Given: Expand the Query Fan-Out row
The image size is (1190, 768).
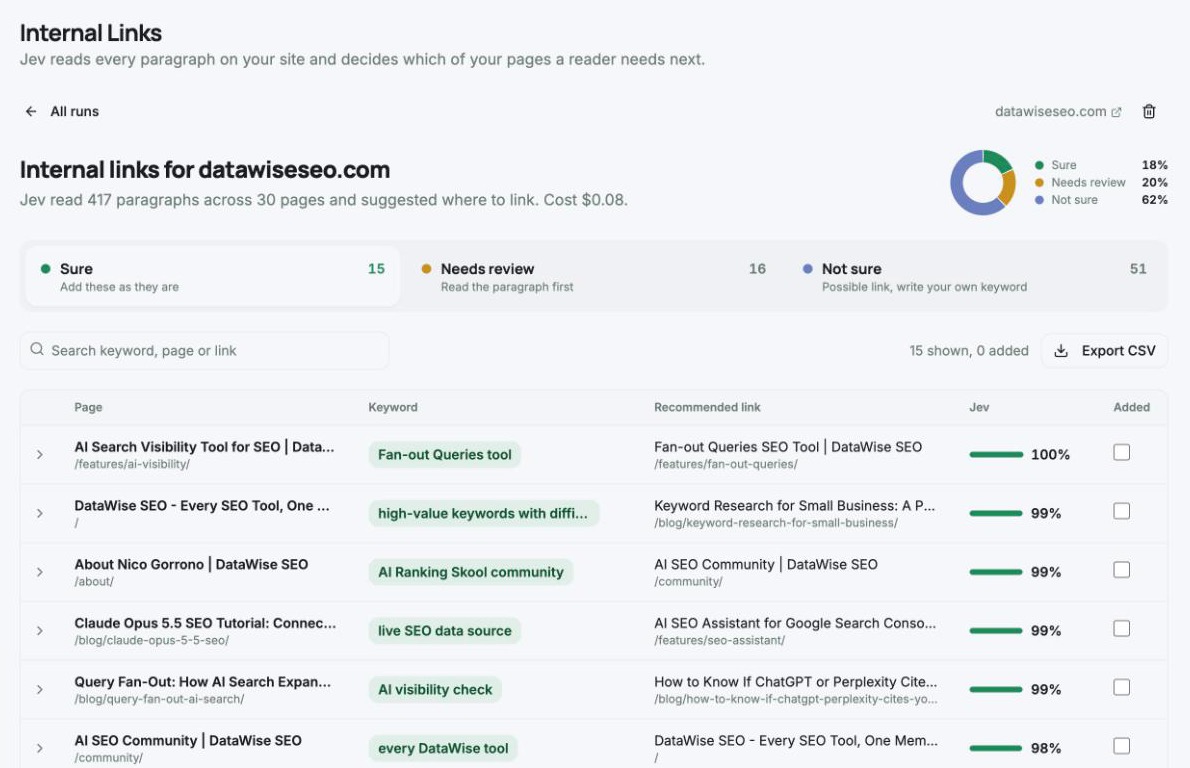Looking at the screenshot, I should (x=39, y=689).
